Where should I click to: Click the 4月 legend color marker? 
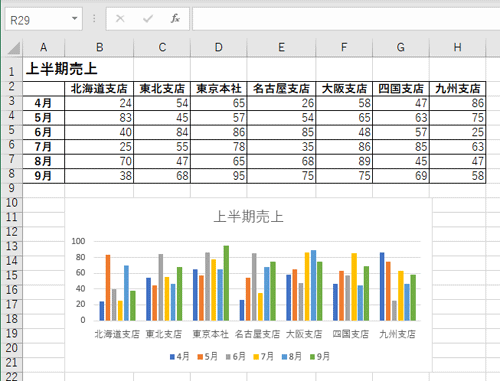[x=172, y=357]
